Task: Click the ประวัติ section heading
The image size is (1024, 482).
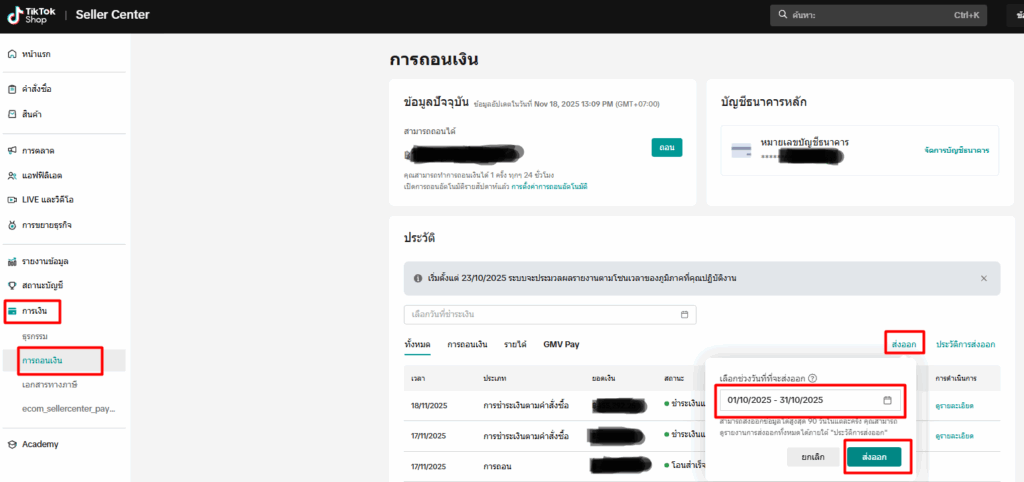Action: (419, 238)
